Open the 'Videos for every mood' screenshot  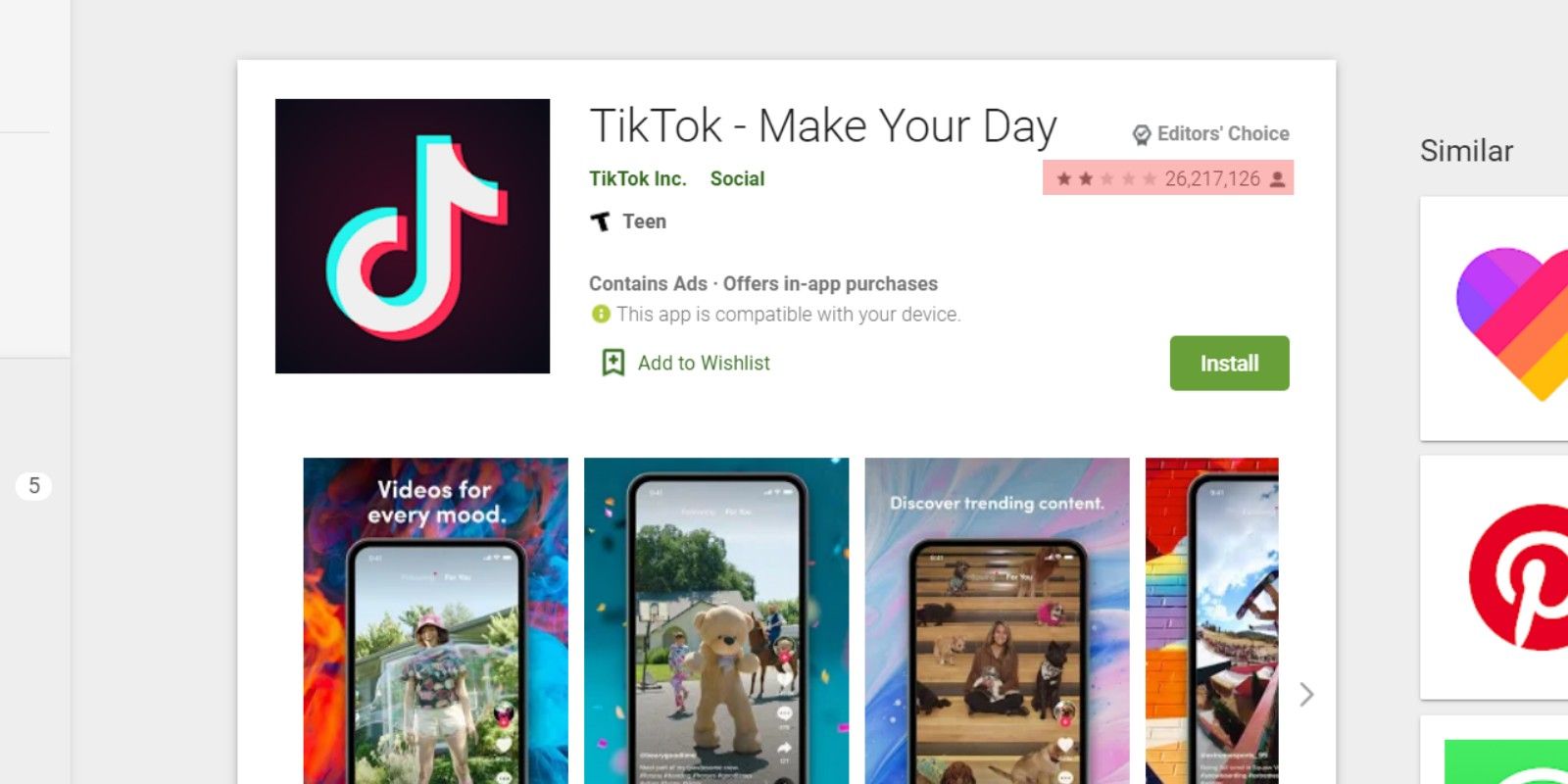[x=435, y=621]
